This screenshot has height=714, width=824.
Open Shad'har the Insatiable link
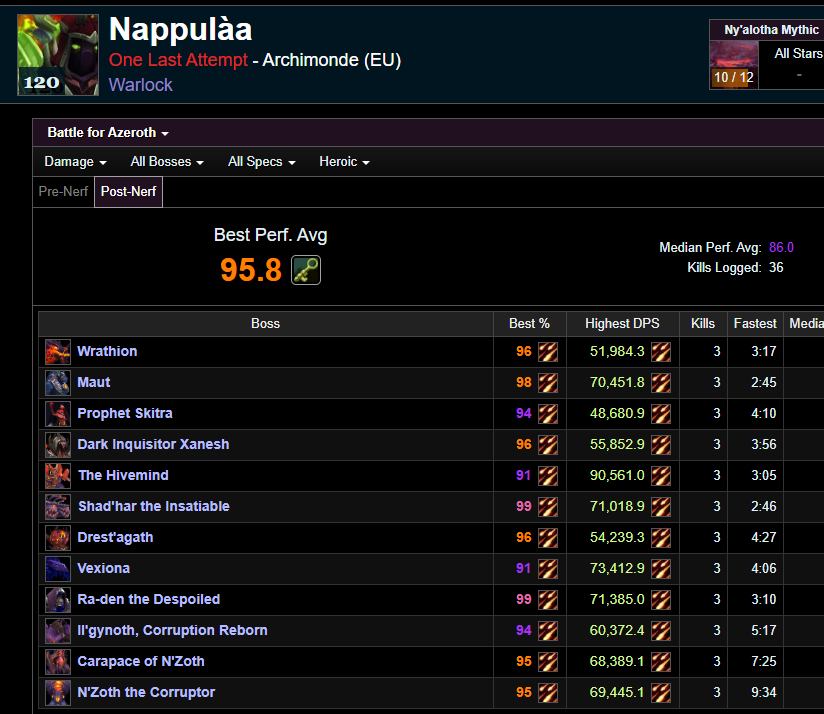point(154,506)
